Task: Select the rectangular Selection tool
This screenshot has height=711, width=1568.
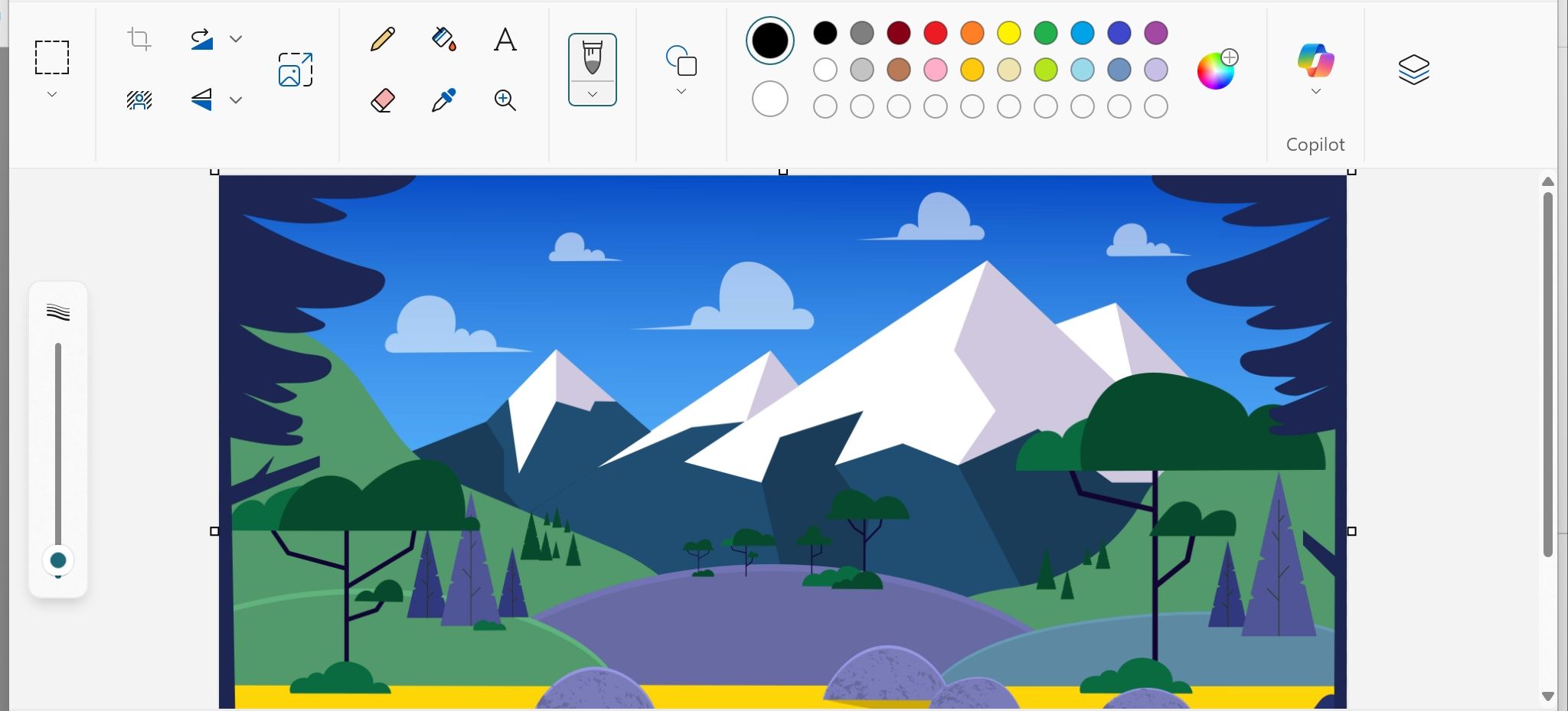Action: tap(52, 57)
